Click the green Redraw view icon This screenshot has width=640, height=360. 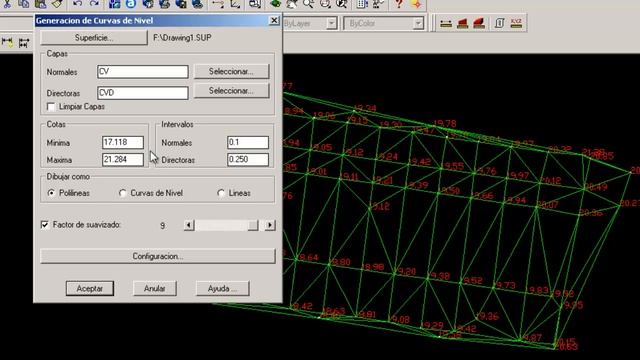276,4
